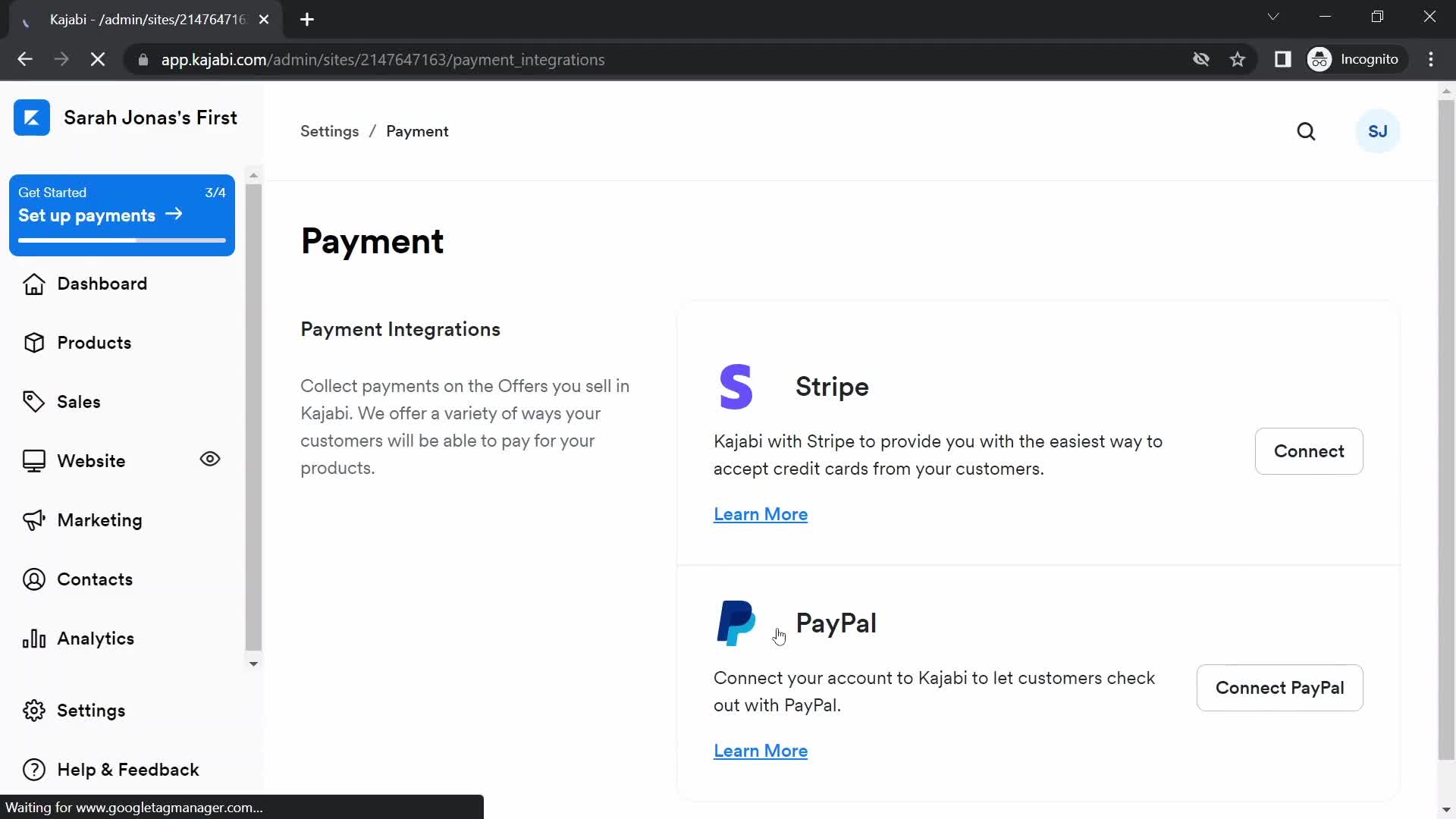Click the PayPal logo
The width and height of the screenshot is (1456, 819).
pyautogui.click(x=736, y=623)
